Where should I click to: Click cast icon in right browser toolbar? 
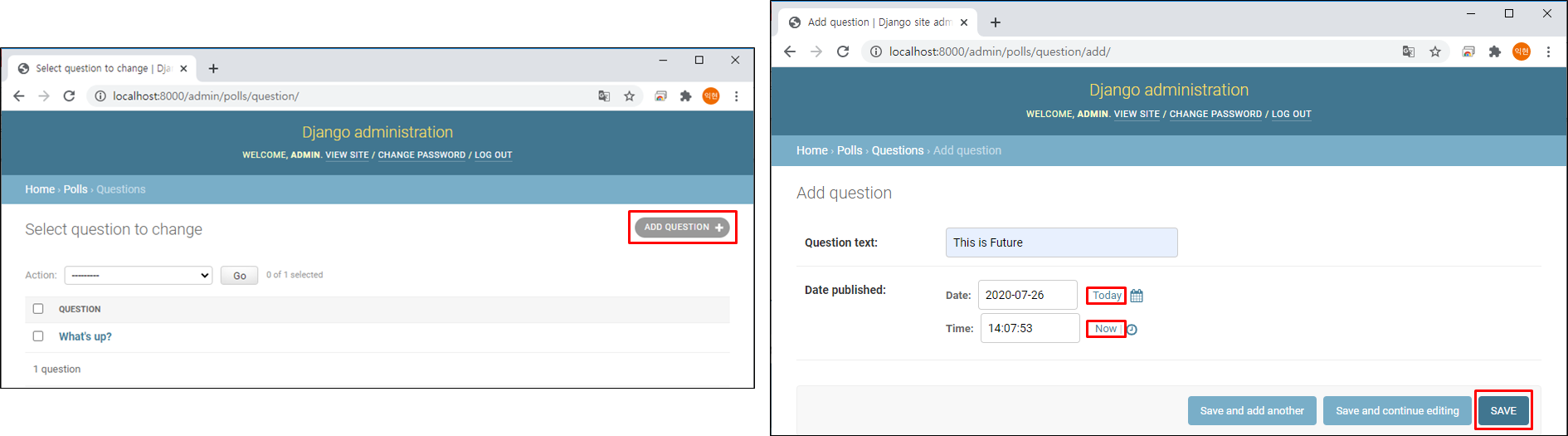[1468, 51]
